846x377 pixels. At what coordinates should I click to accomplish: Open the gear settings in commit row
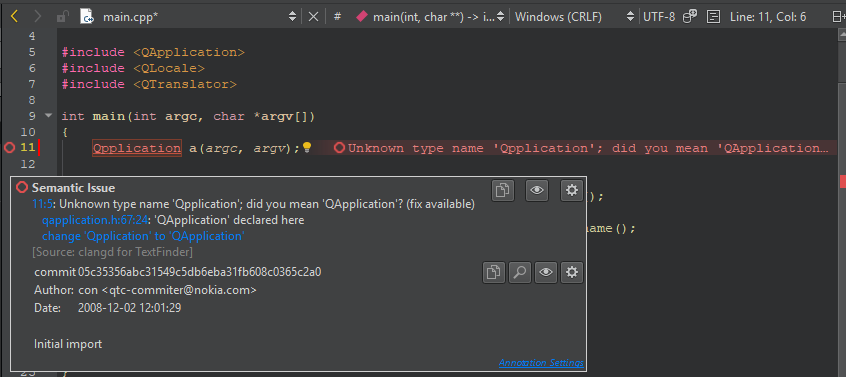(572, 272)
